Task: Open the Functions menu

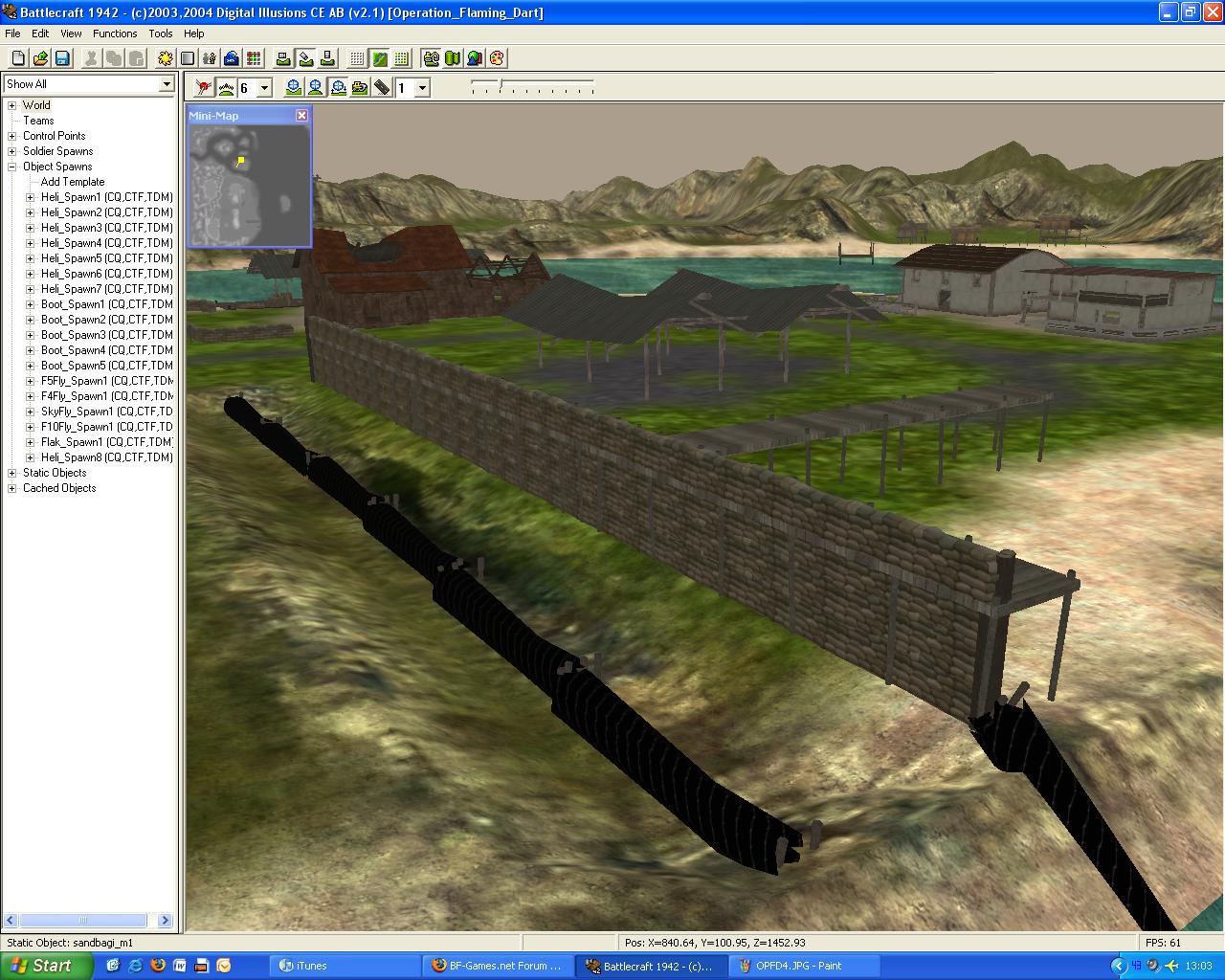Action: pyautogui.click(x=115, y=33)
